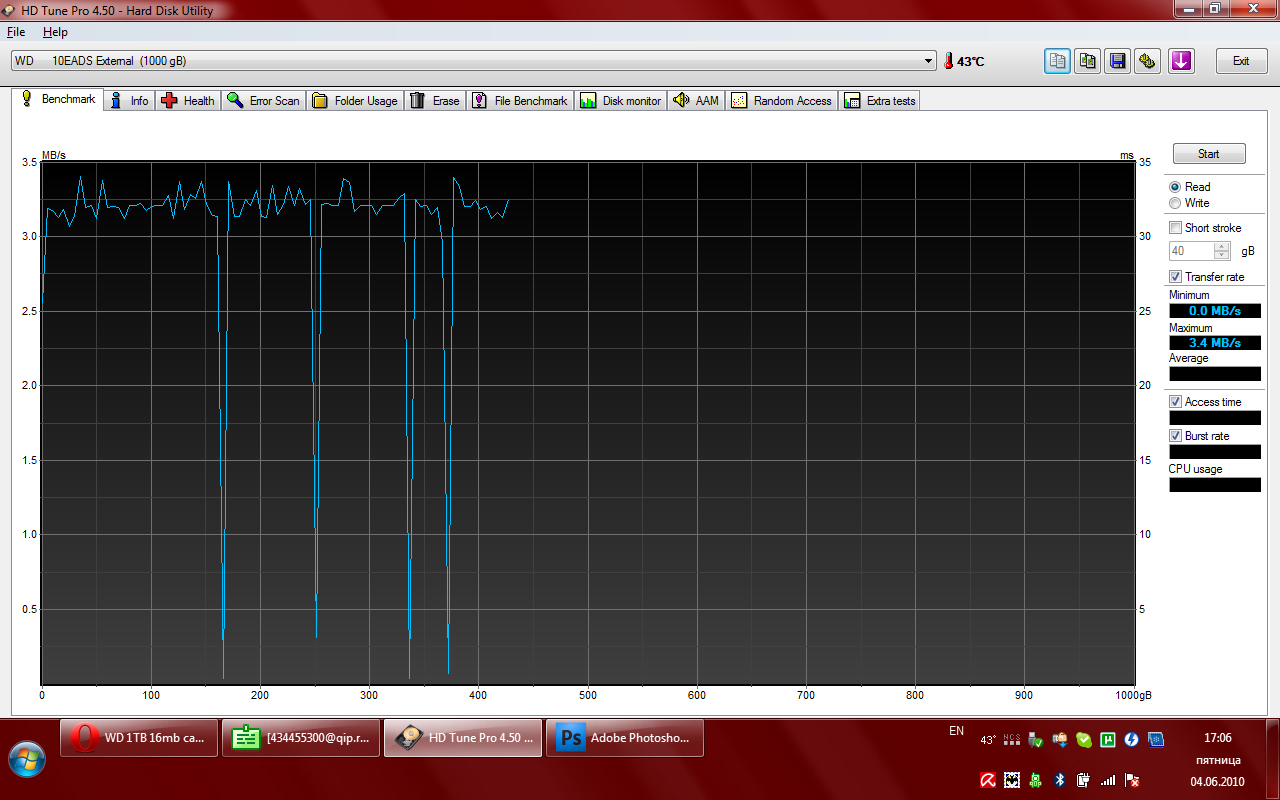Click the HD Tune title bar icon

click(11, 9)
